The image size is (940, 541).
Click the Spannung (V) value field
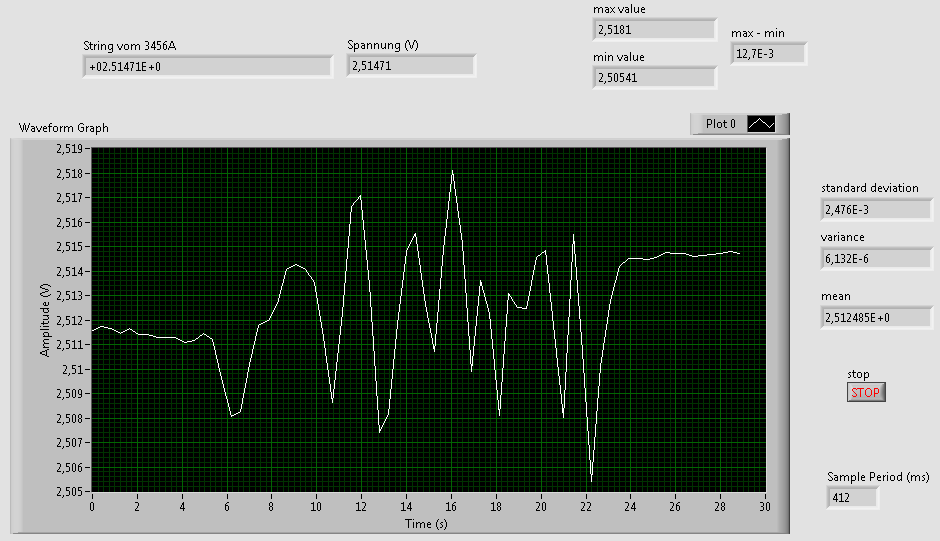411,65
